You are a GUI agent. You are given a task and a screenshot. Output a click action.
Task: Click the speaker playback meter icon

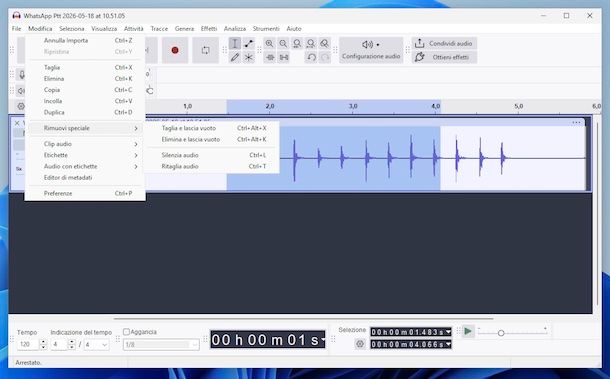click(x=21, y=91)
